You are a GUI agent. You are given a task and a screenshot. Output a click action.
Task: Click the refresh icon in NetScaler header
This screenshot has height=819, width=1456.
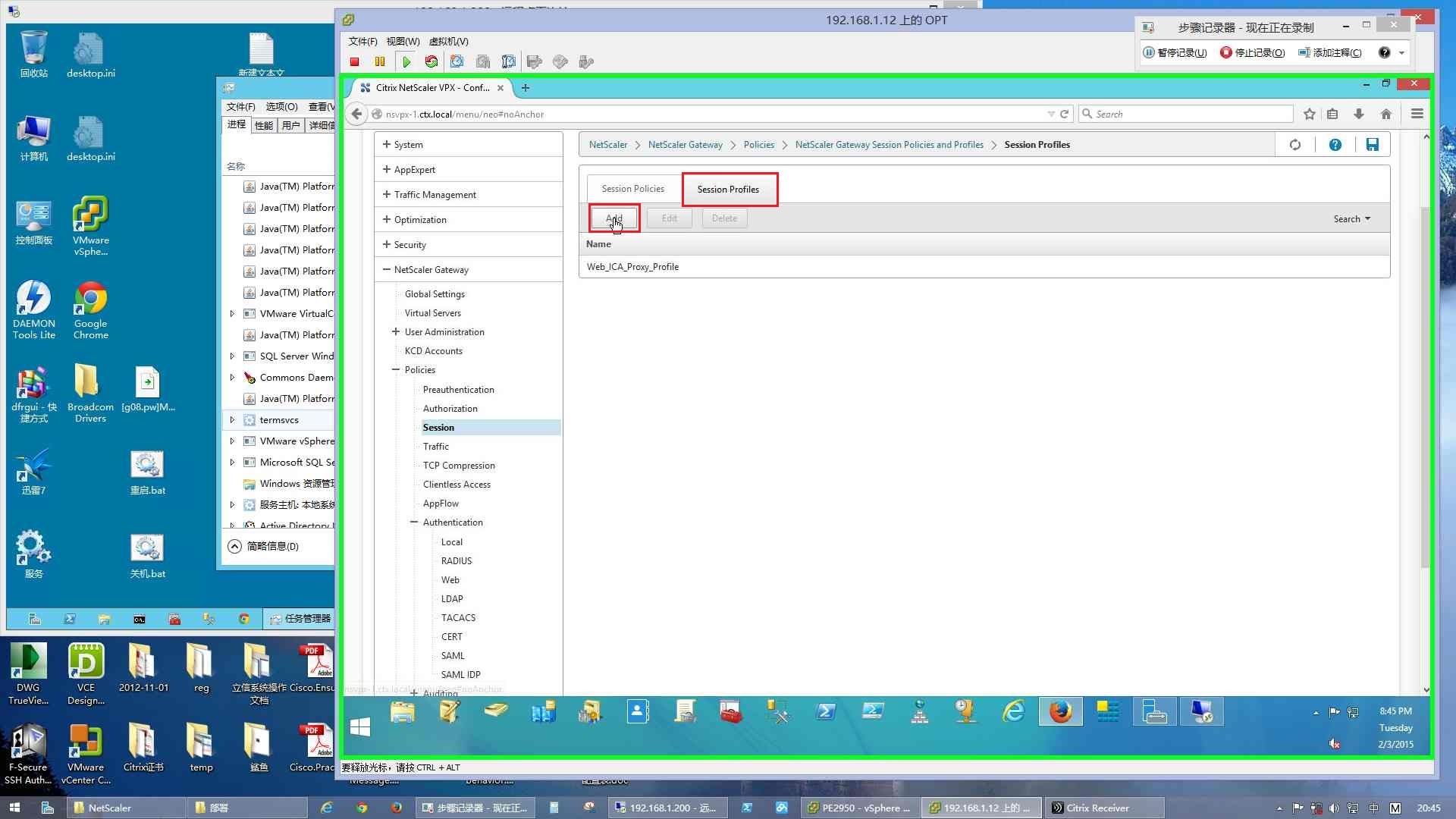point(1294,145)
